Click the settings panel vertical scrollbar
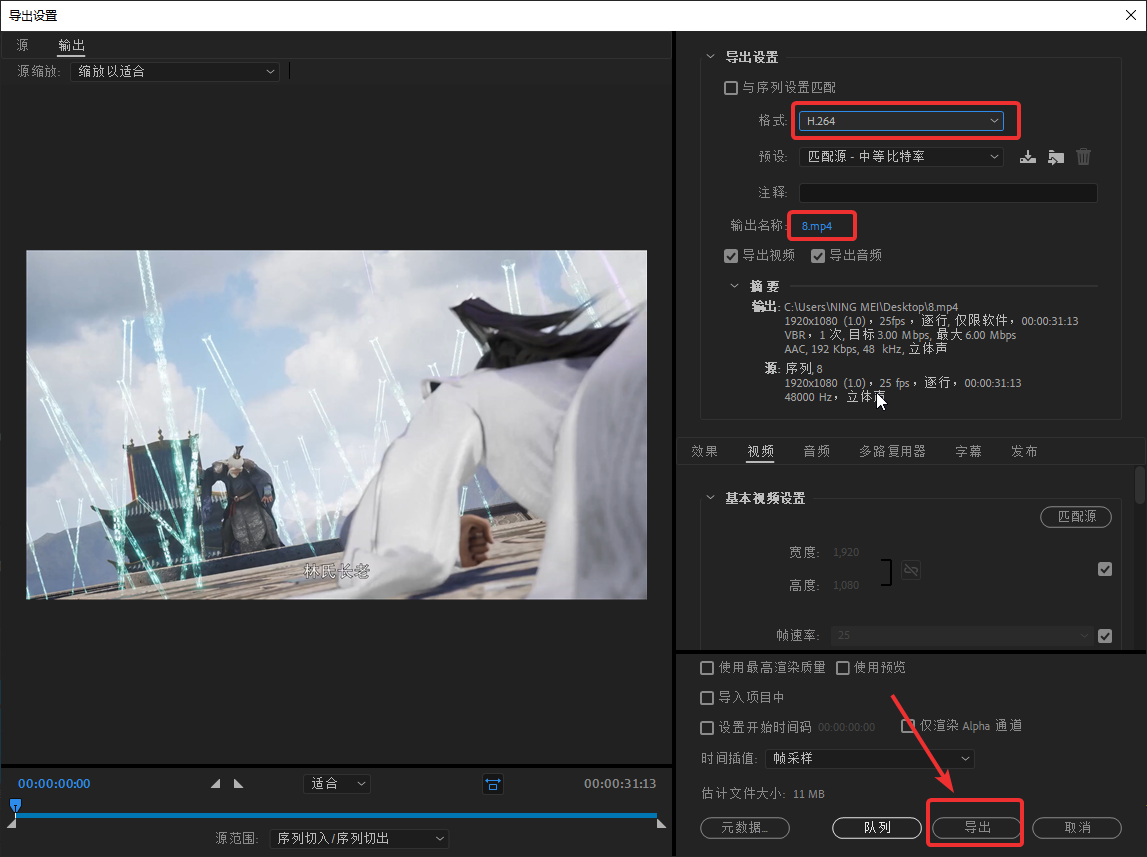The image size is (1147, 857). click(x=1140, y=486)
